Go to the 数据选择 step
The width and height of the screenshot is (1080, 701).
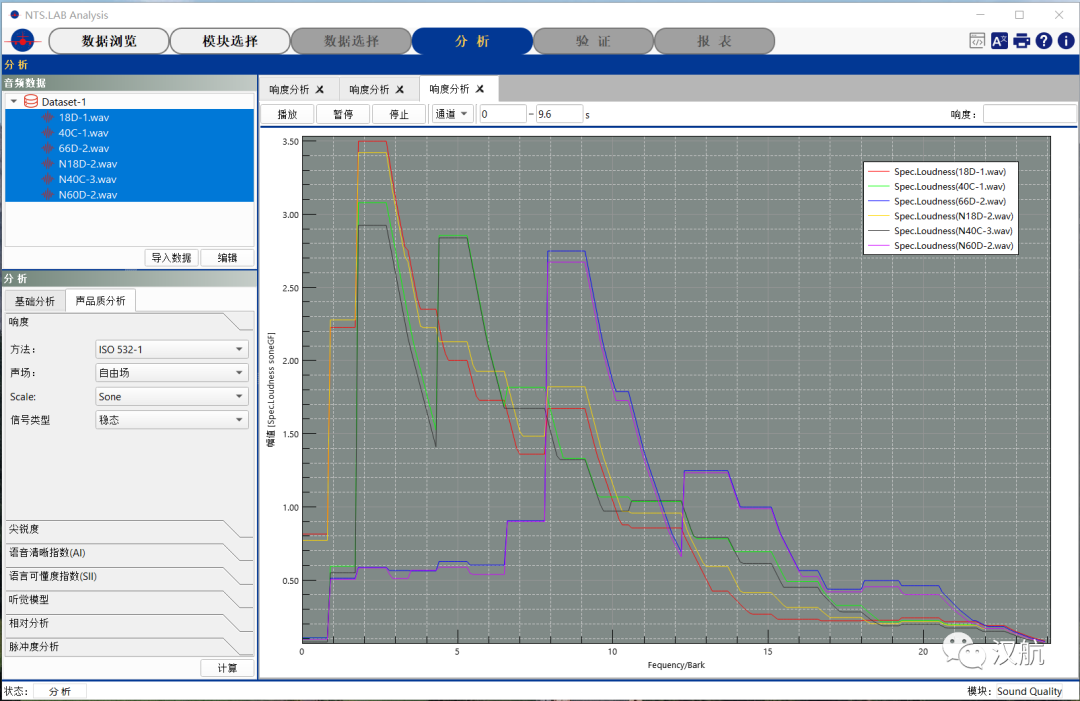[351, 41]
